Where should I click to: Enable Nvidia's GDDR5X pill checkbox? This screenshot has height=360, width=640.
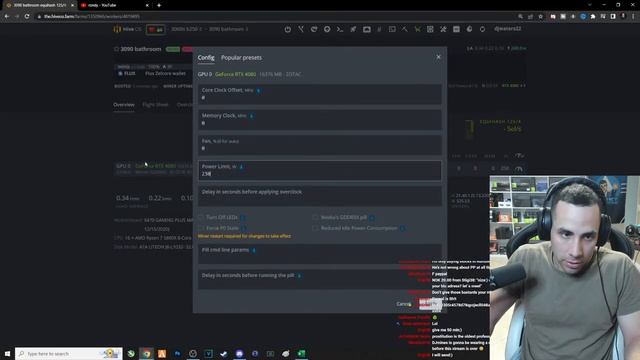(x=315, y=217)
